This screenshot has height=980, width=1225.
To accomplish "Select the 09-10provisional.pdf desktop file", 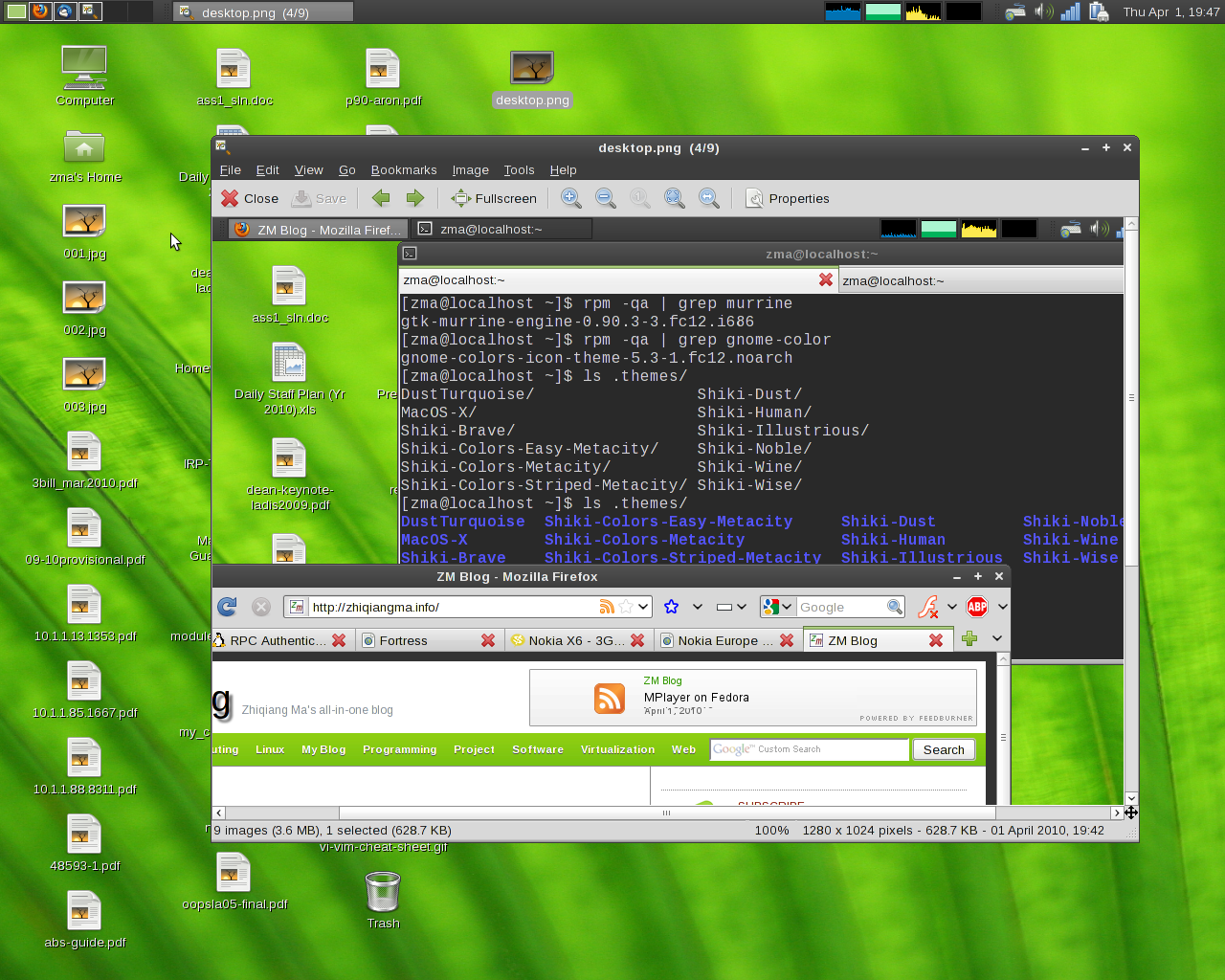I will tap(84, 537).
